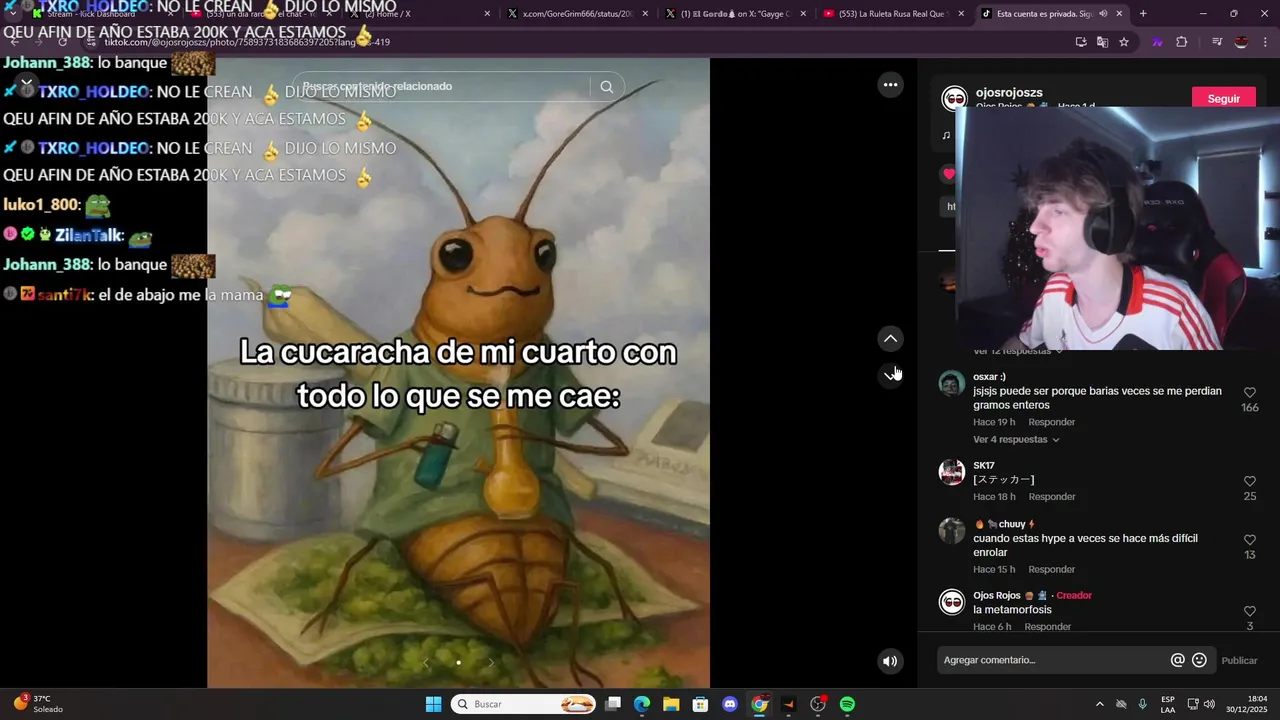
Task: Open the clock showing 18:04
Action: [x=1248, y=704]
